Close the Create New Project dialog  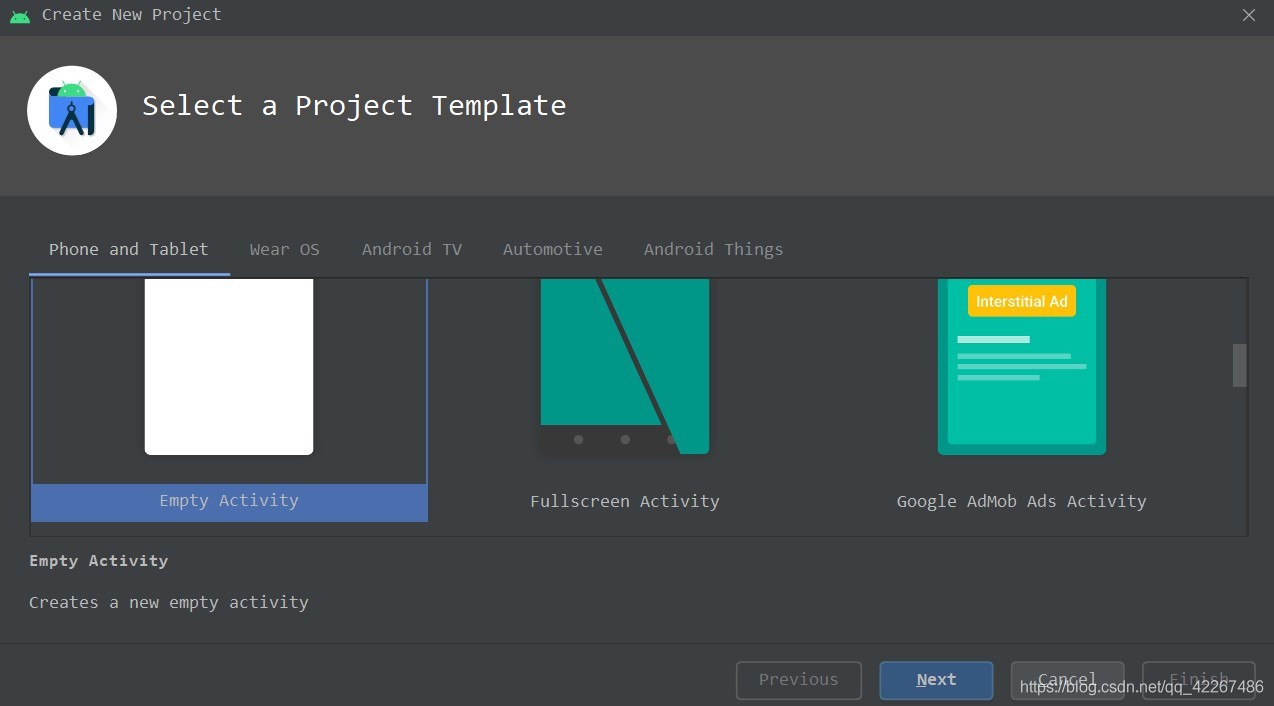pos(1249,15)
